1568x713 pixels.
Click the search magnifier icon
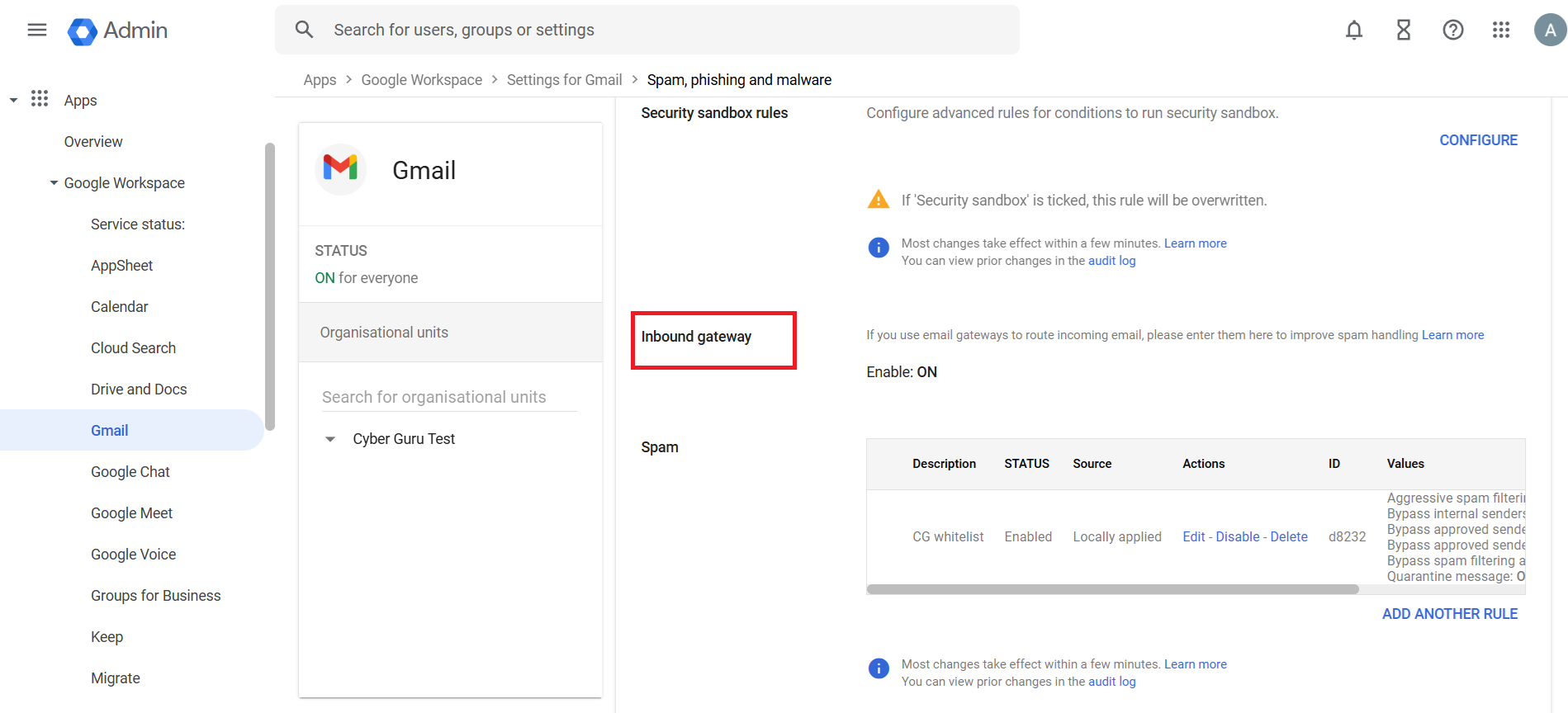pos(304,30)
